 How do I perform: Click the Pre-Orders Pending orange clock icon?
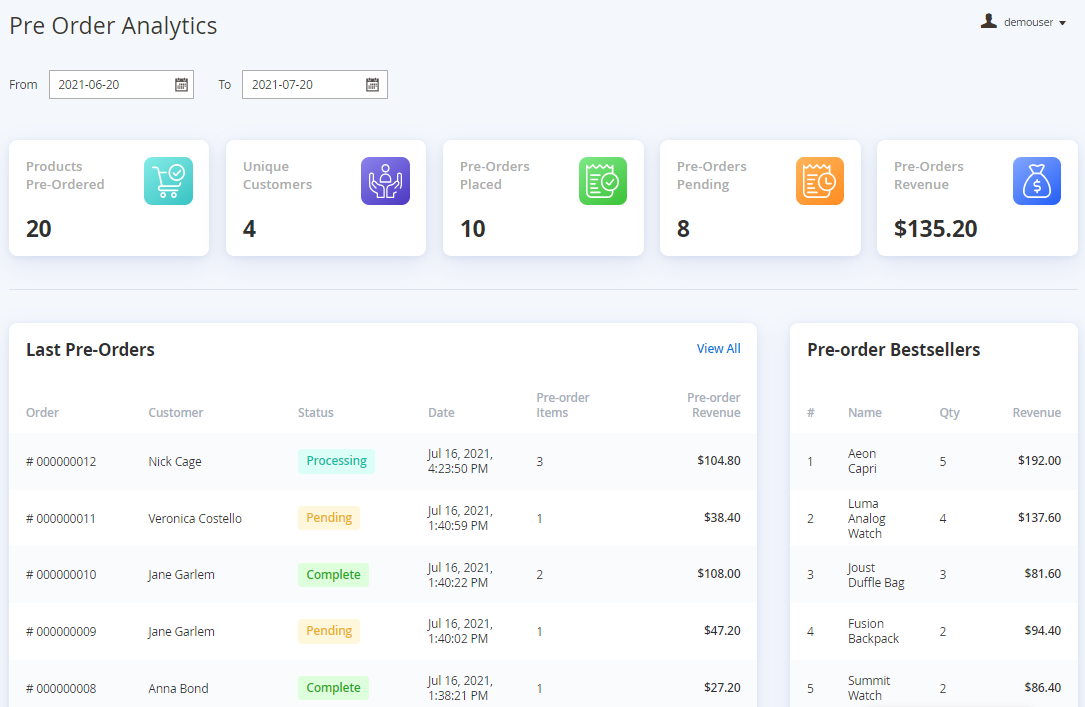(820, 181)
